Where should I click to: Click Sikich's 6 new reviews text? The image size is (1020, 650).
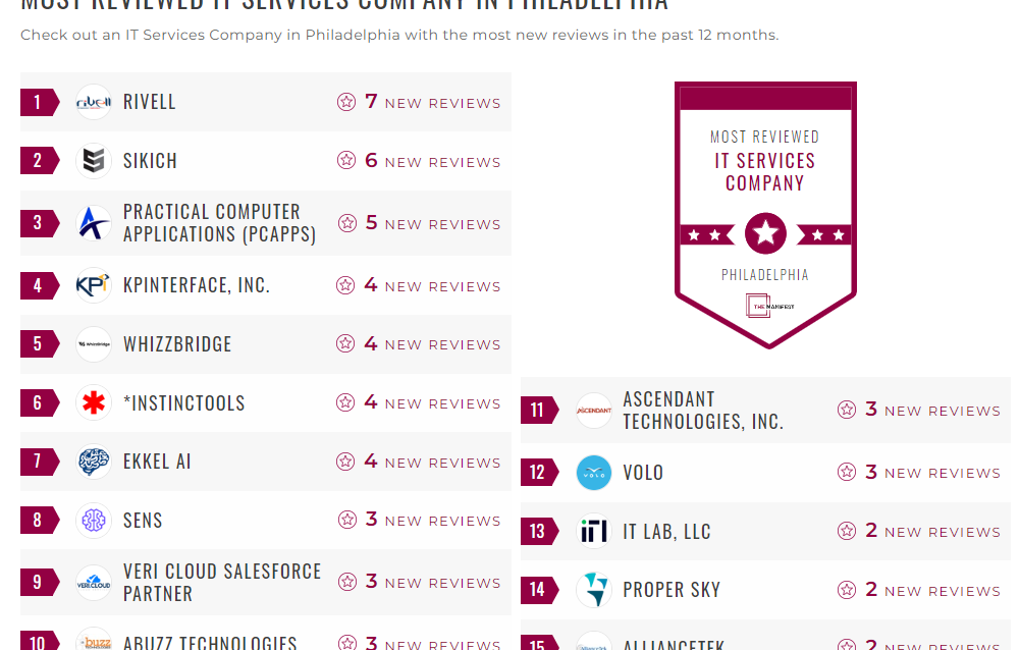431,161
